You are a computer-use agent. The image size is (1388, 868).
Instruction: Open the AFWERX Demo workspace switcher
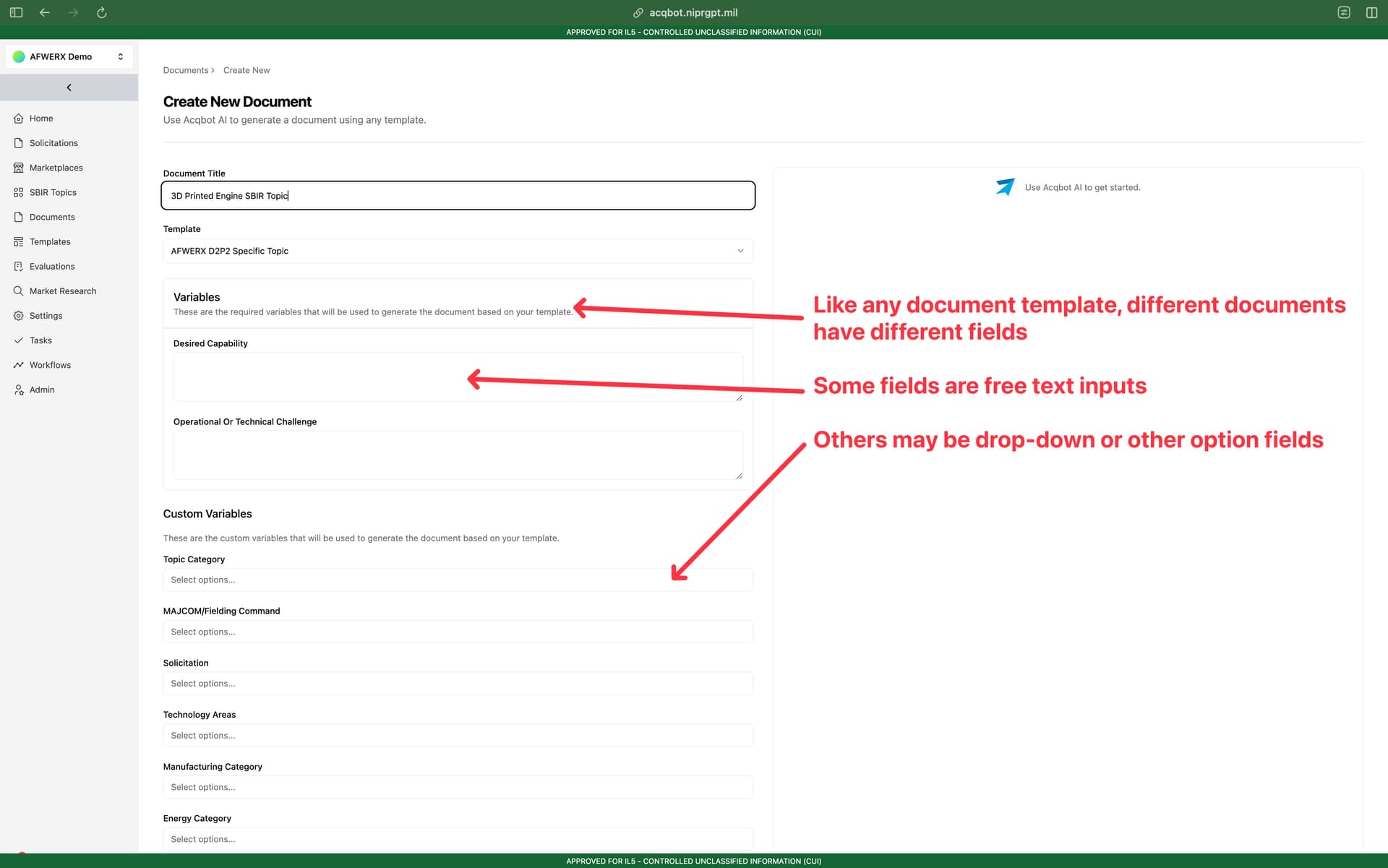coord(69,56)
